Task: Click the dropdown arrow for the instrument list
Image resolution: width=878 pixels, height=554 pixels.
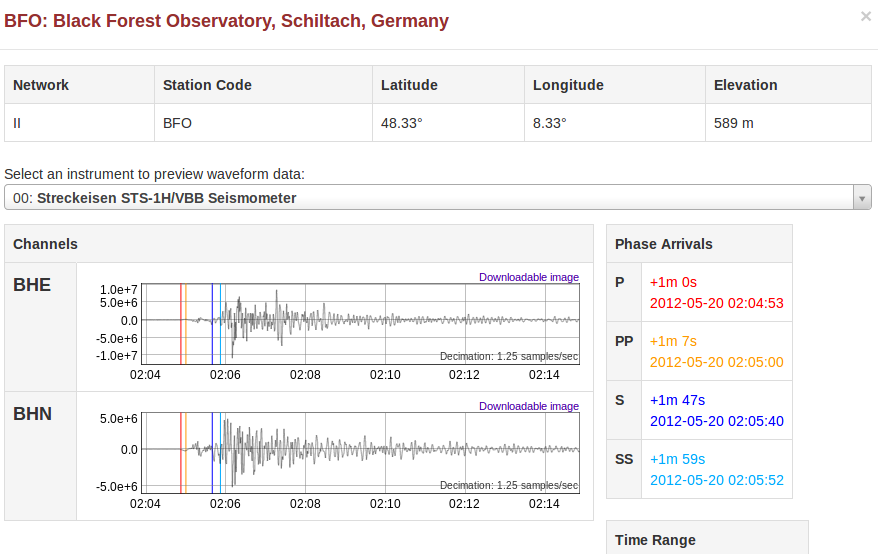Action: pyautogui.click(x=862, y=198)
